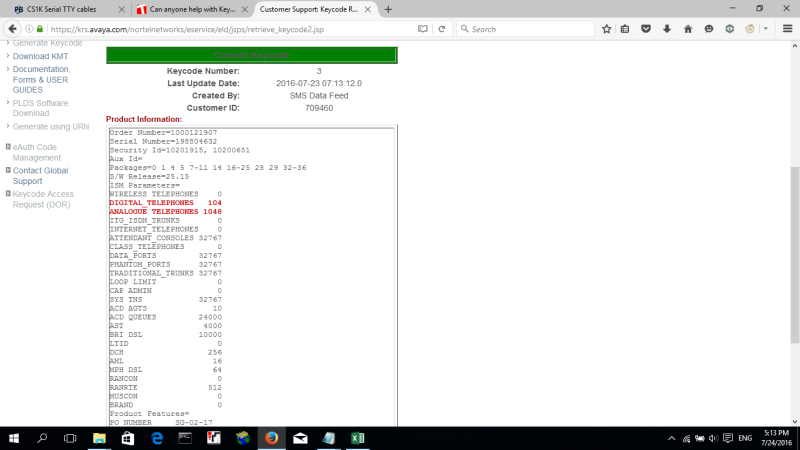Focus the browser Search box
The image size is (800, 450).
(526, 29)
